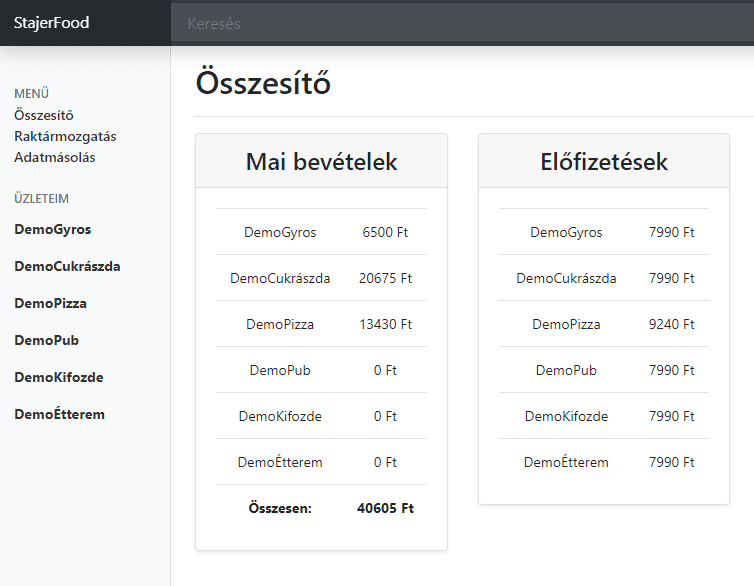The height and width of the screenshot is (586, 754).
Task: Focus the Keresés search field
Action: pos(462,23)
